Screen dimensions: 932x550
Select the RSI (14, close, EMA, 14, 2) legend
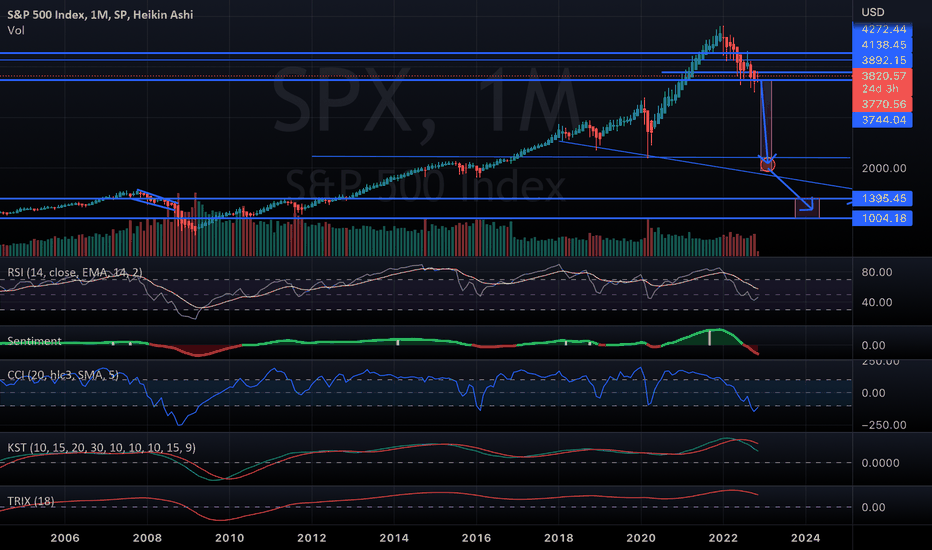pyautogui.click(x=74, y=272)
